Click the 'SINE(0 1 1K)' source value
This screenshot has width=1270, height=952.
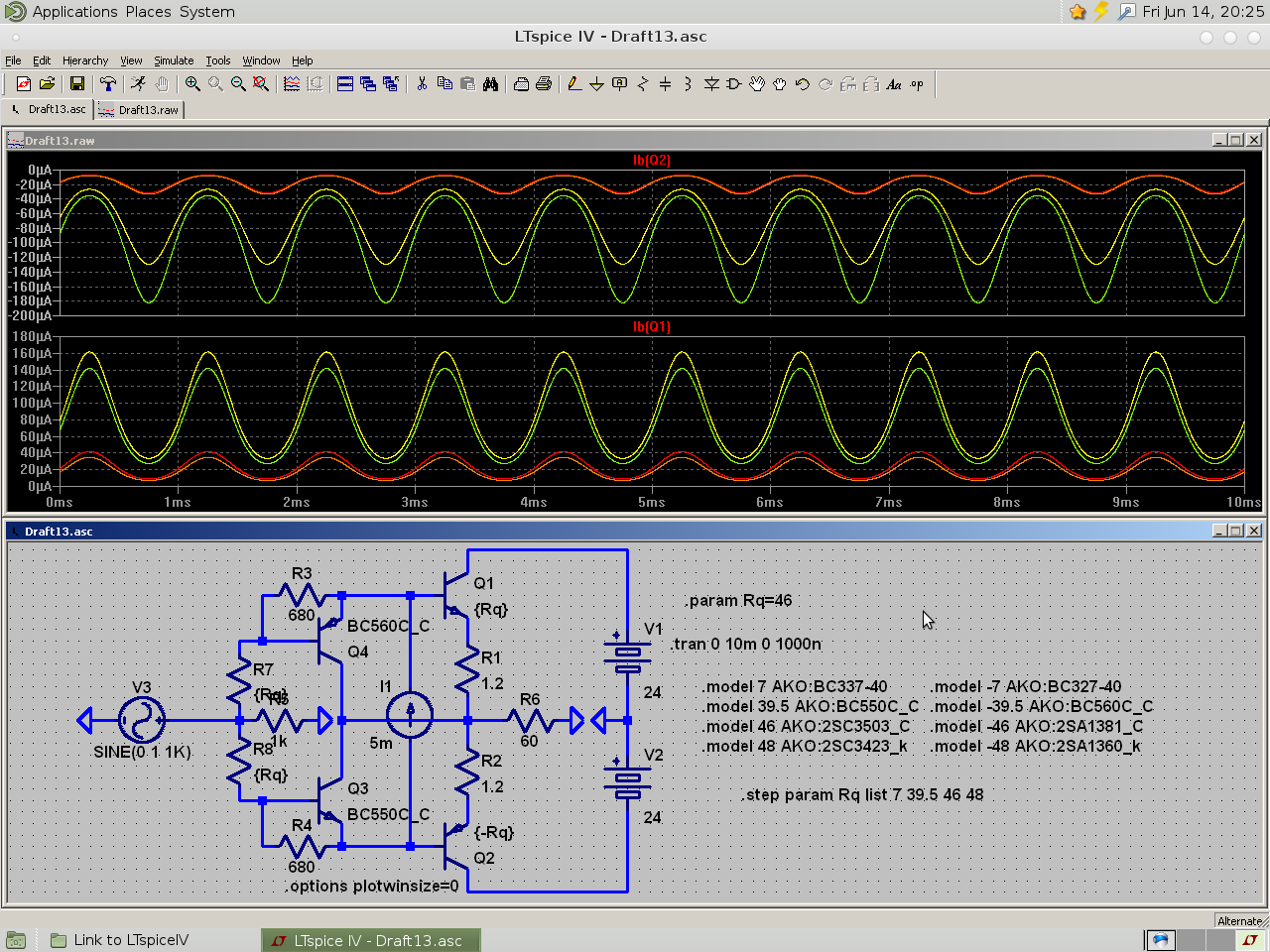coord(142,752)
